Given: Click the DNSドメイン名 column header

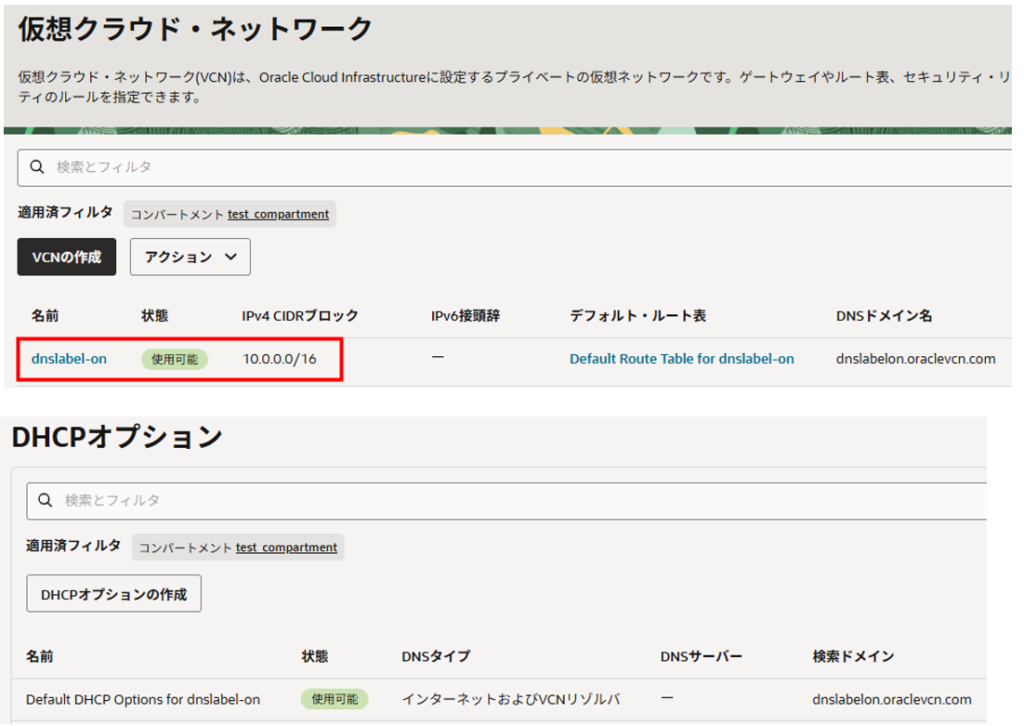Looking at the screenshot, I should (x=883, y=316).
